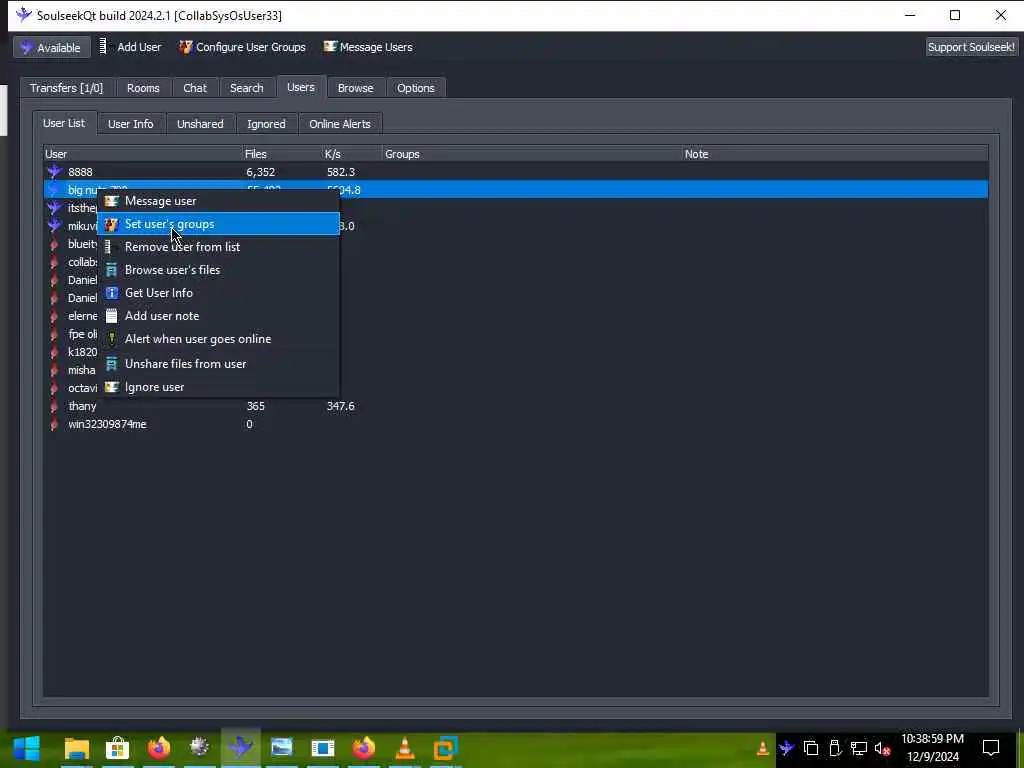Image resolution: width=1024 pixels, height=768 pixels.
Task: Click the Set user's groups icon
Action: [x=112, y=224]
